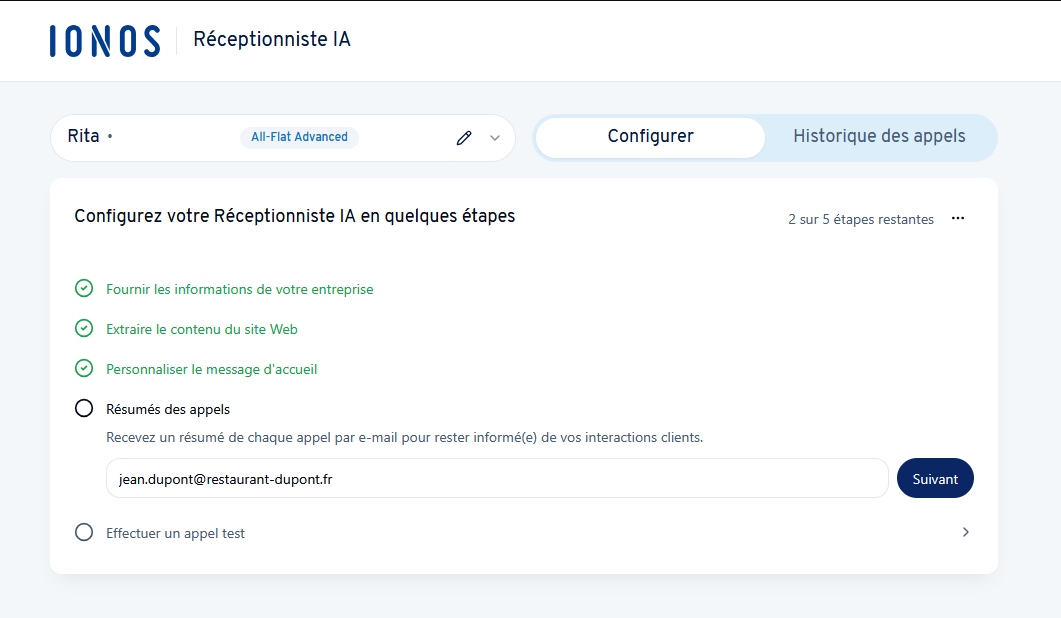Viewport: 1061px width, 618px height.
Task: Click green checkmark for company information step
Action: click(x=84, y=289)
